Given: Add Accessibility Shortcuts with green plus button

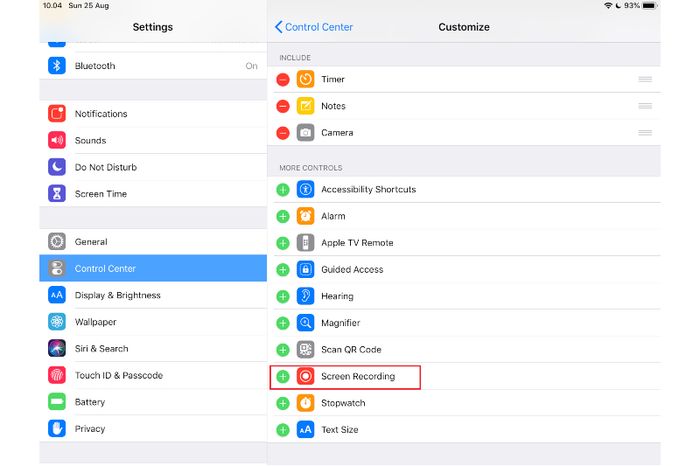Looking at the screenshot, I should tap(283, 190).
